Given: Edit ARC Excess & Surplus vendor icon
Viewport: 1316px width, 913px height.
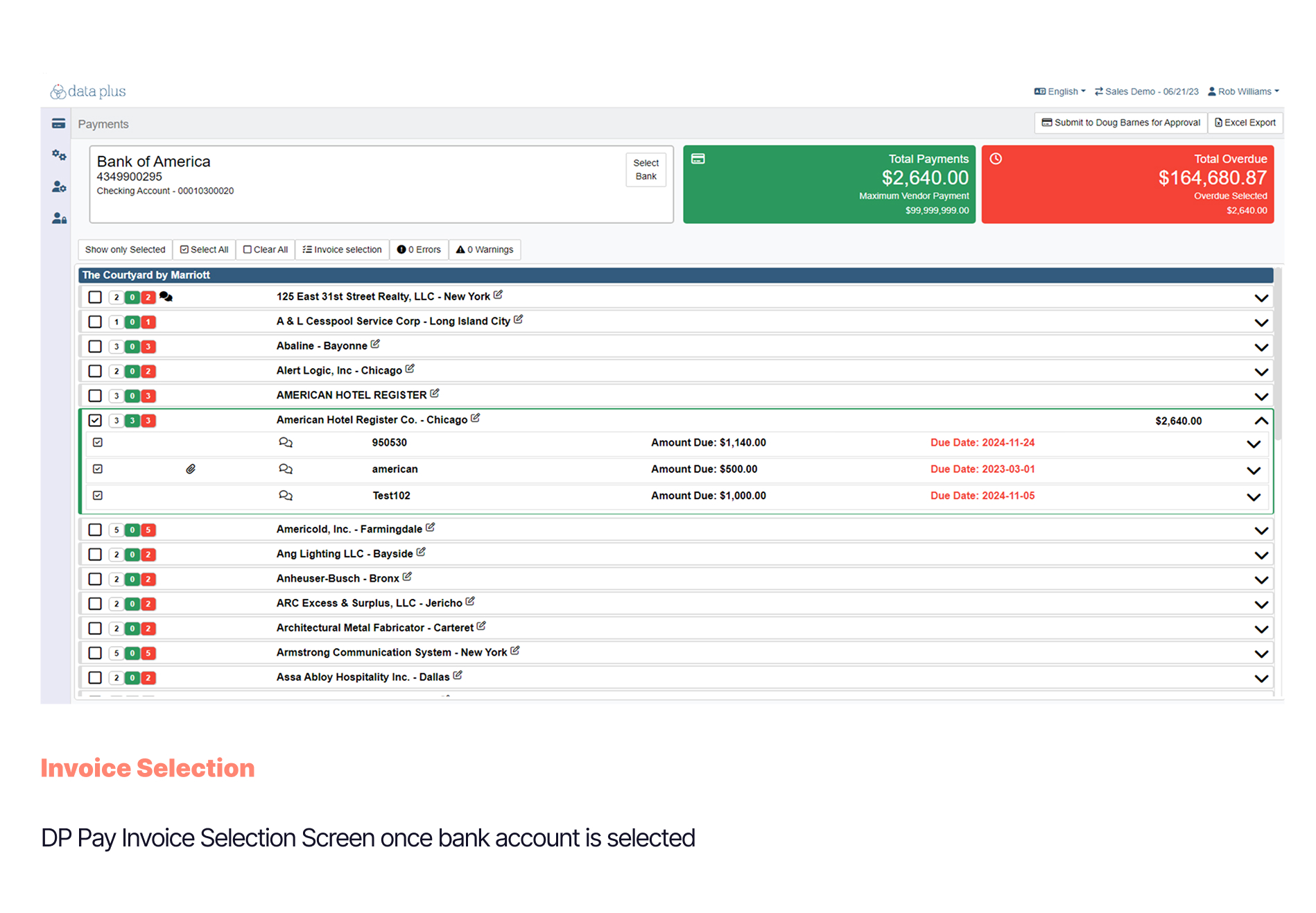Looking at the screenshot, I should coord(470,602).
